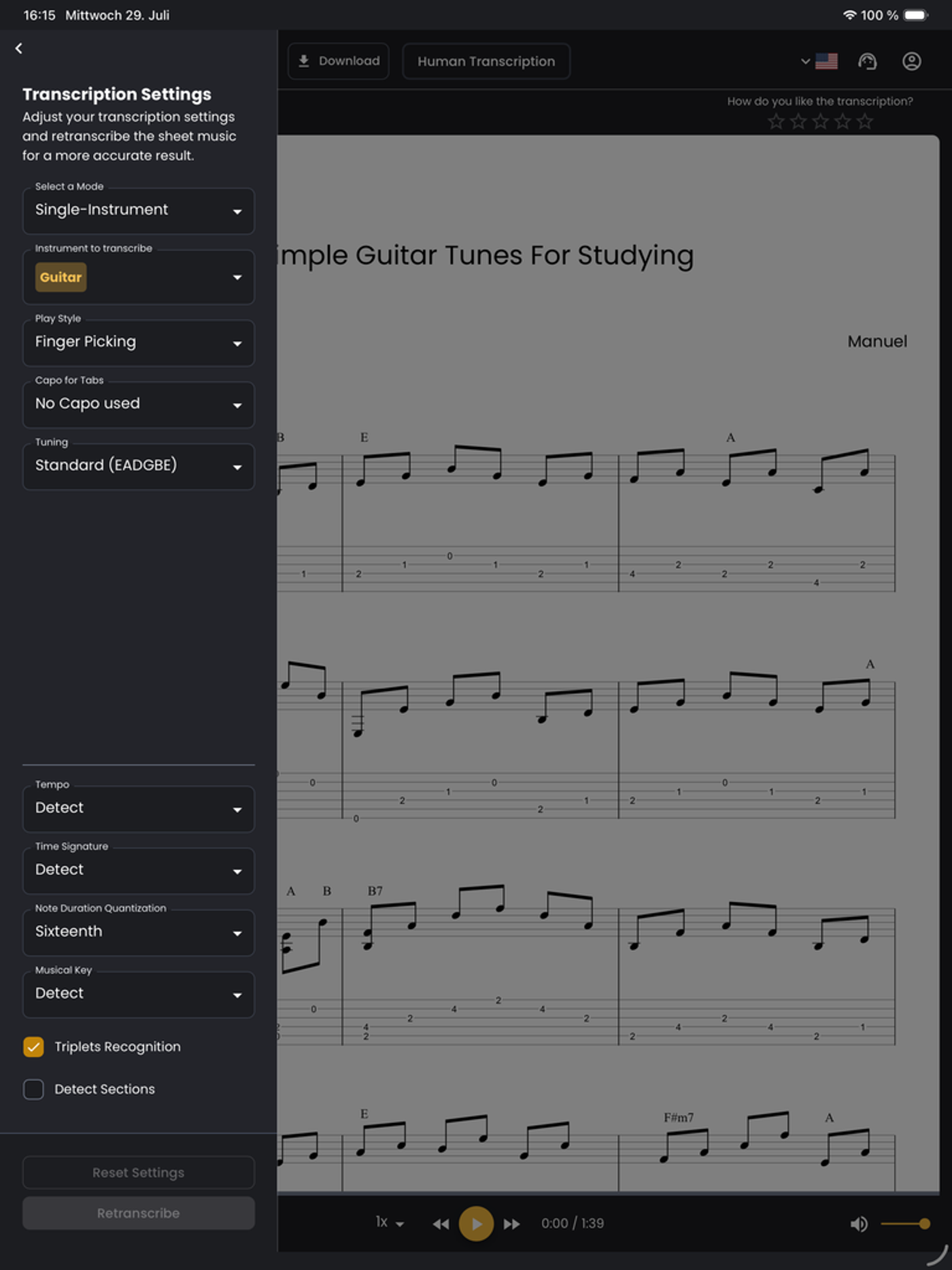Open the 1x playback speed selector
This screenshot has height=1270, width=952.
pyautogui.click(x=390, y=1222)
